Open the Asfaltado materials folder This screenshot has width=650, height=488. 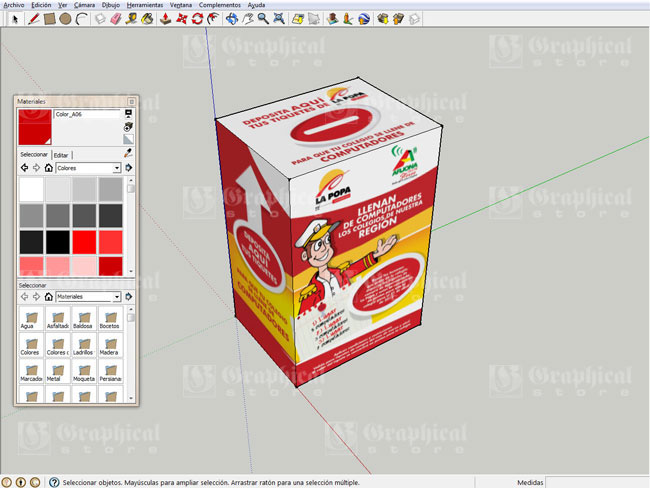tap(58, 320)
